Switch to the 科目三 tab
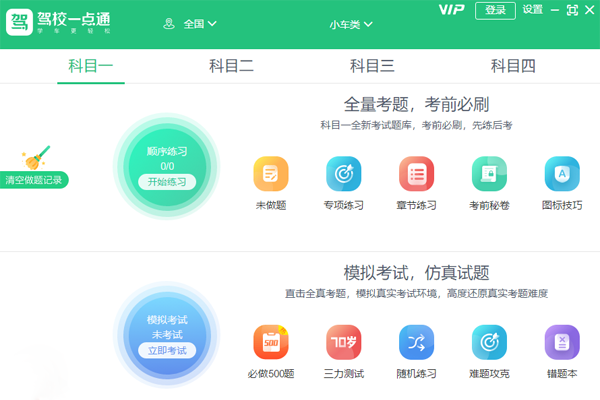The image size is (600, 400). [372, 66]
